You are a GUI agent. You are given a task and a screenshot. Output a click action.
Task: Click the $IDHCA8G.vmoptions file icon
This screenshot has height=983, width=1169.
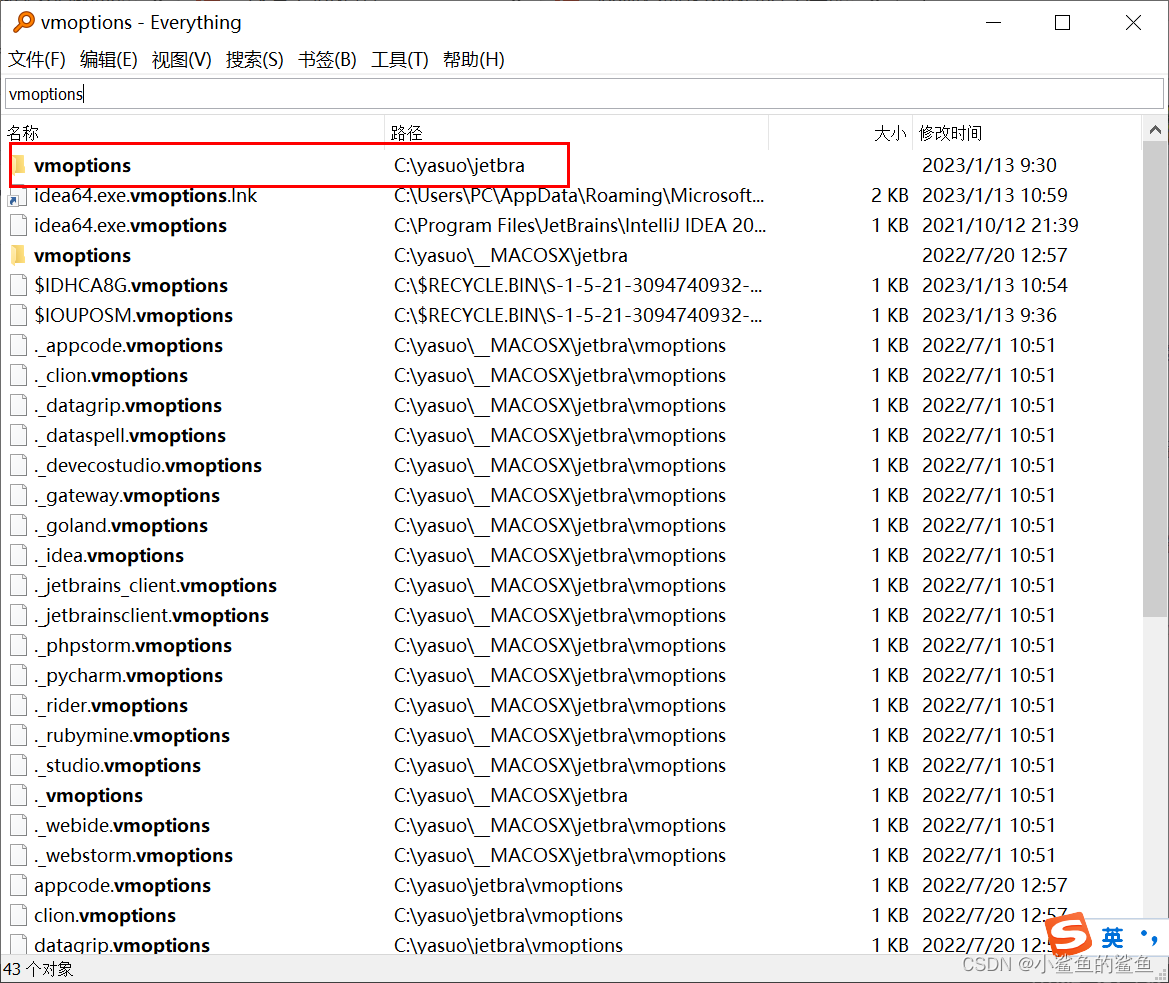(x=18, y=286)
